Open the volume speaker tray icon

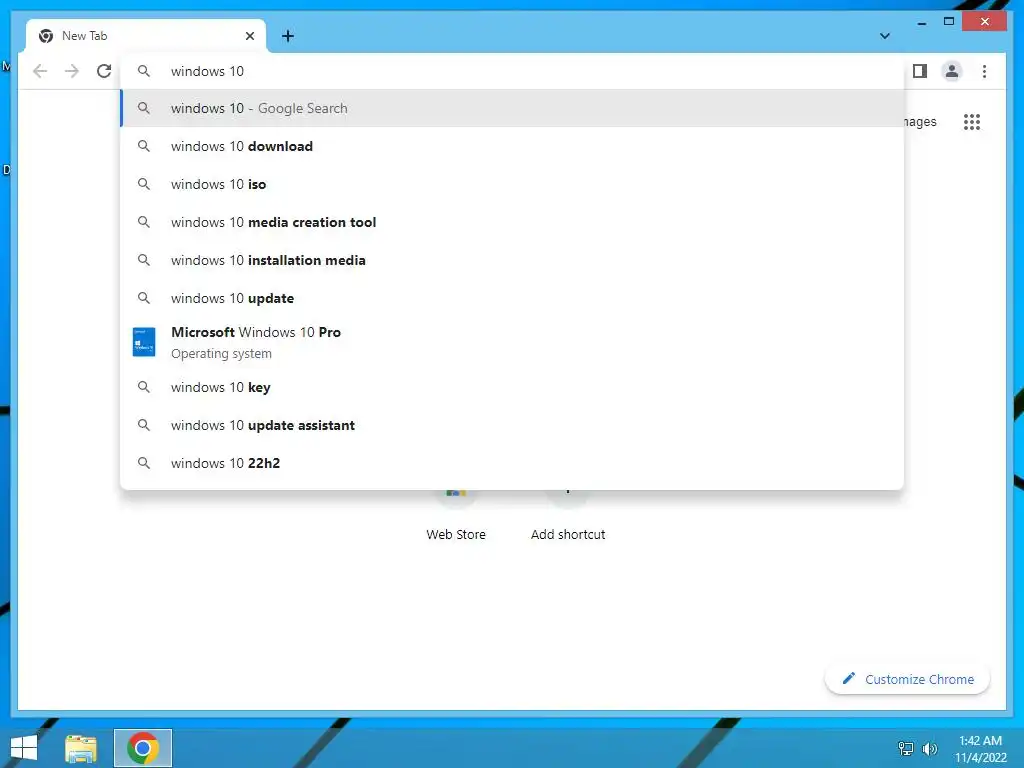click(x=930, y=748)
